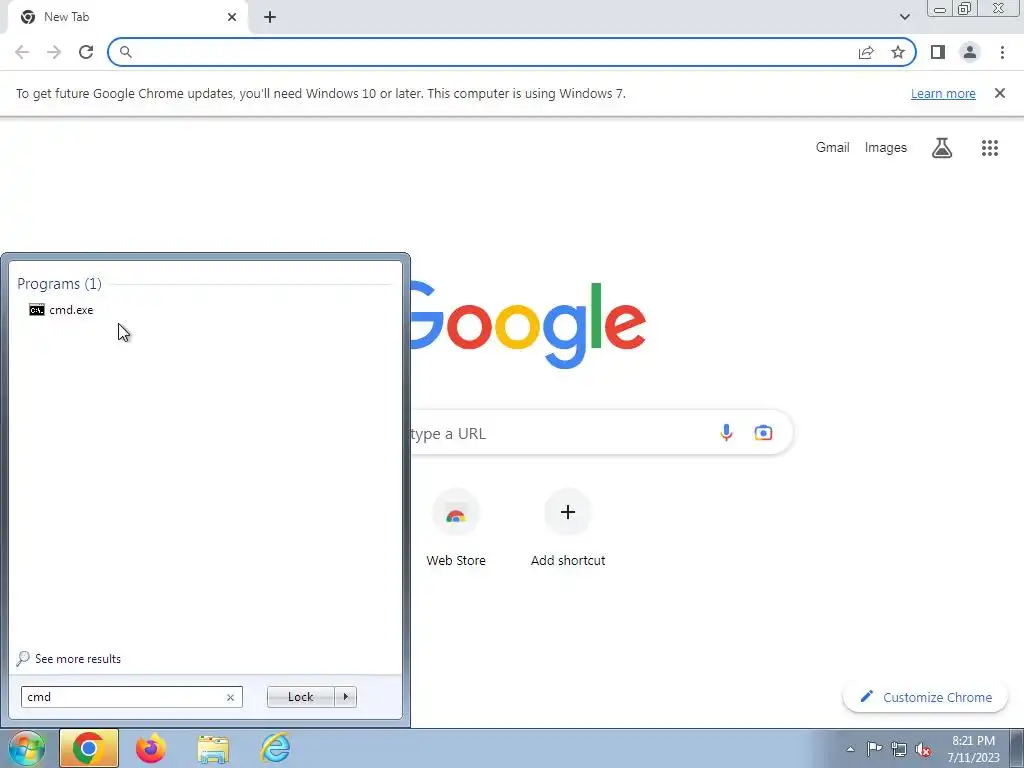1024x768 pixels.
Task: Launch cmd.exe from Programs results
Action: [61, 310]
